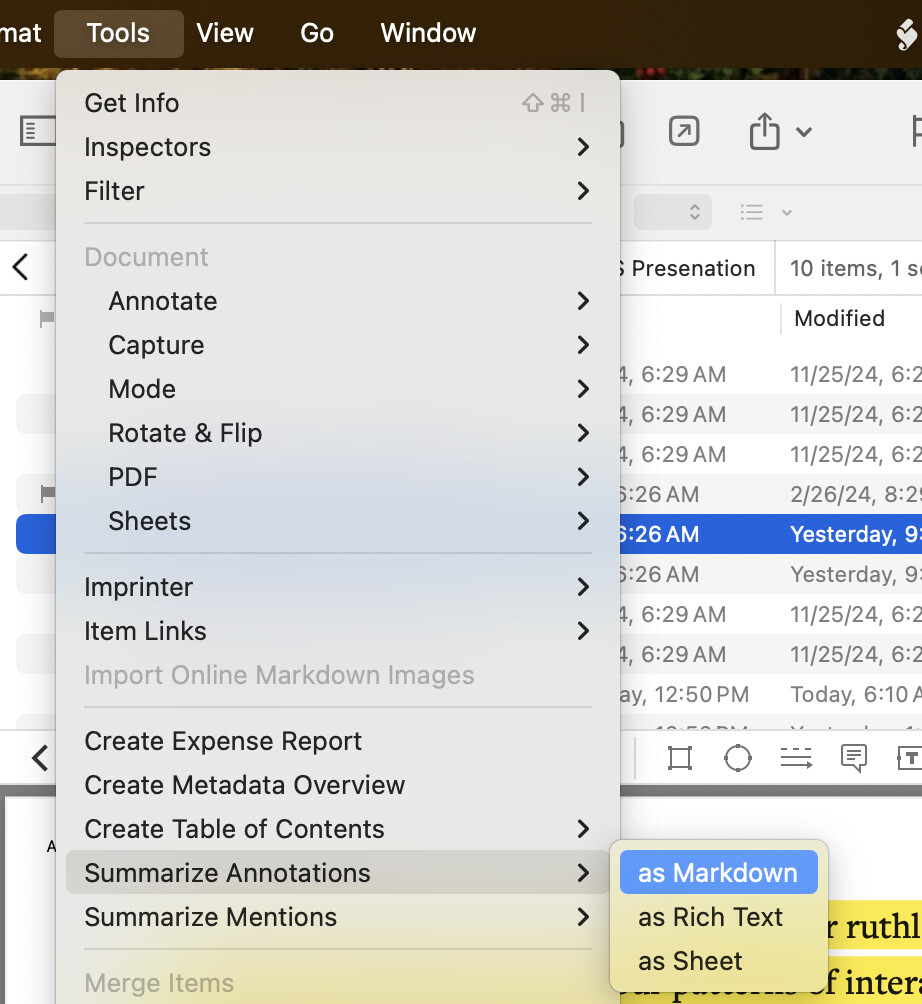The height and width of the screenshot is (1004, 922).
Task: Click the Modified column header
Action: tap(839, 318)
